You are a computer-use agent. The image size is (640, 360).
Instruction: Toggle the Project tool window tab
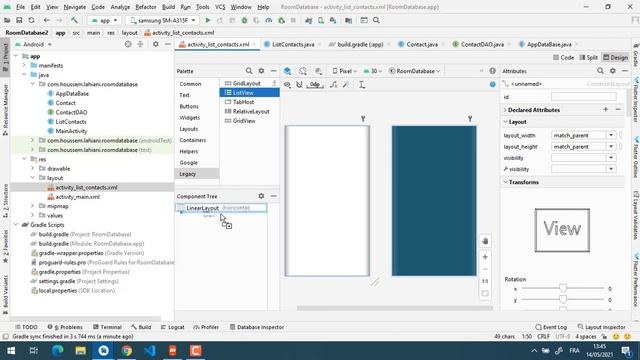[x=5, y=57]
